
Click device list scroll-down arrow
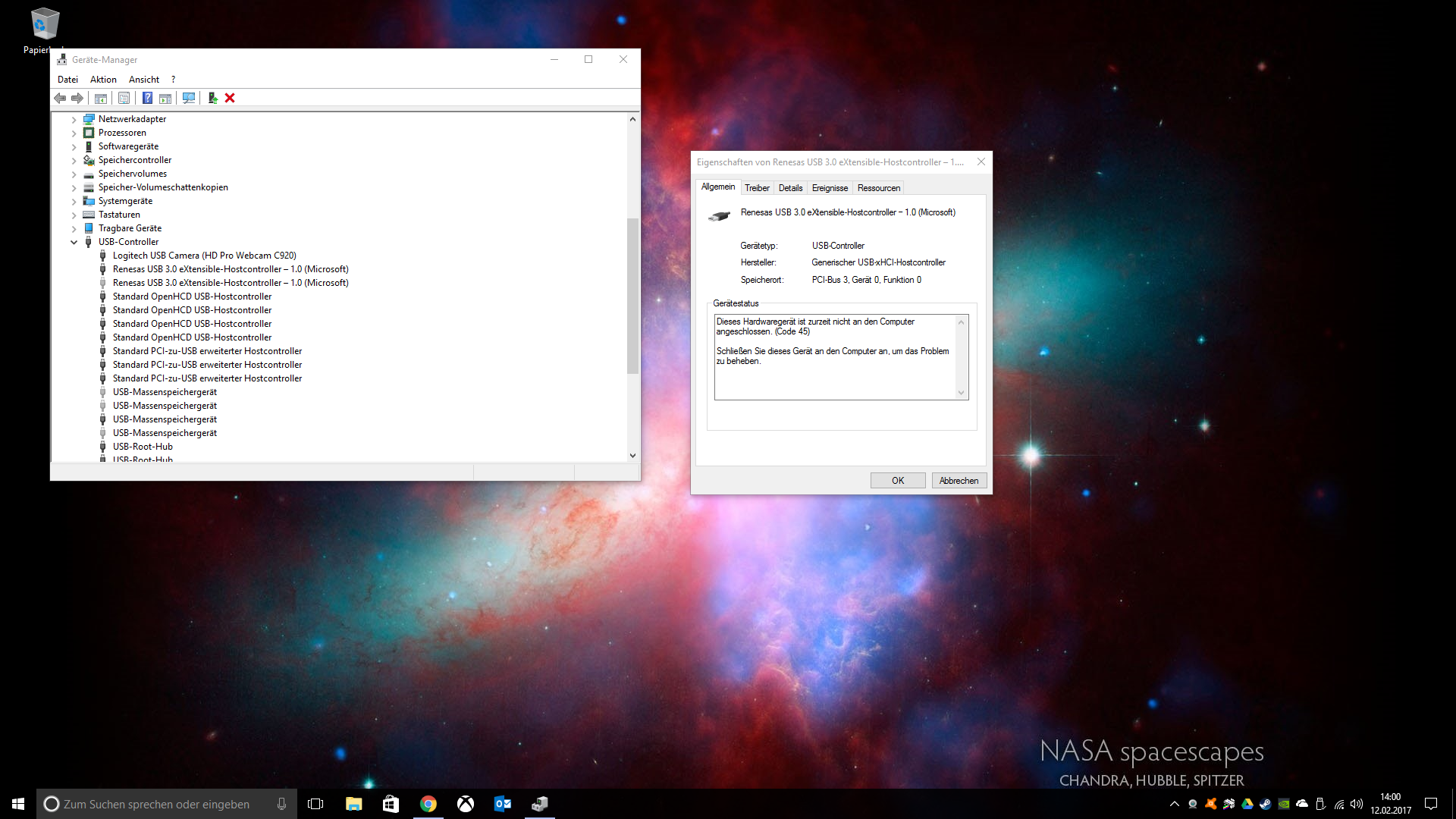coord(632,456)
